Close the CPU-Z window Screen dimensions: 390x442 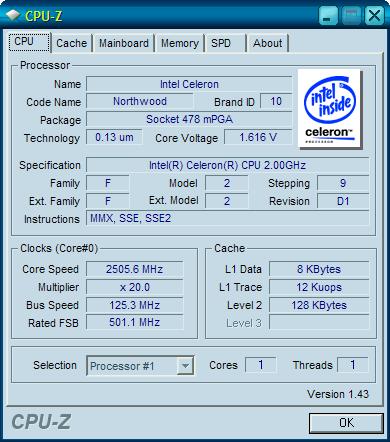(374, 16)
